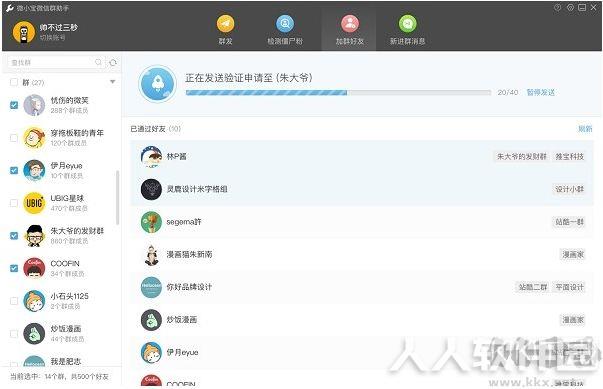This screenshot has width=603, height=389.
Task: Click the 帅不过三秒 profile avatar
Action: point(24,32)
